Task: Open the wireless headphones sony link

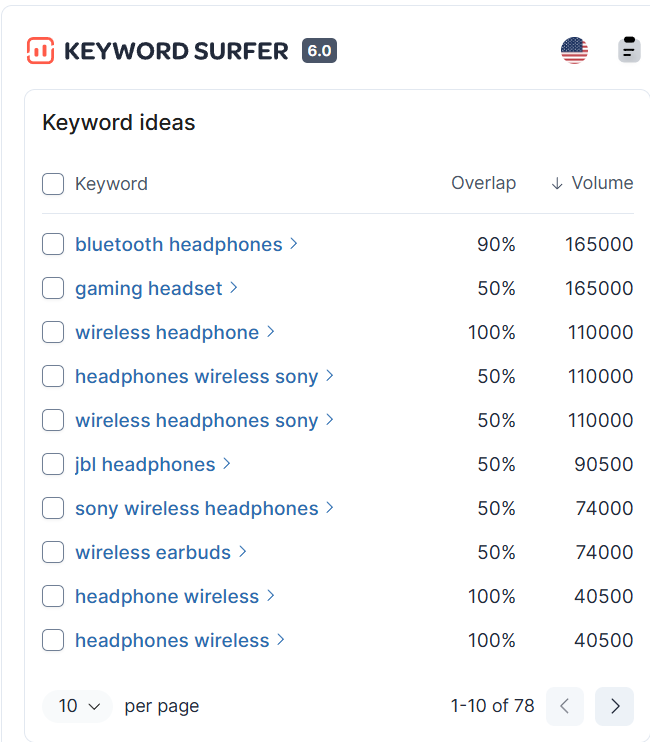Action: pyautogui.click(x=196, y=420)
